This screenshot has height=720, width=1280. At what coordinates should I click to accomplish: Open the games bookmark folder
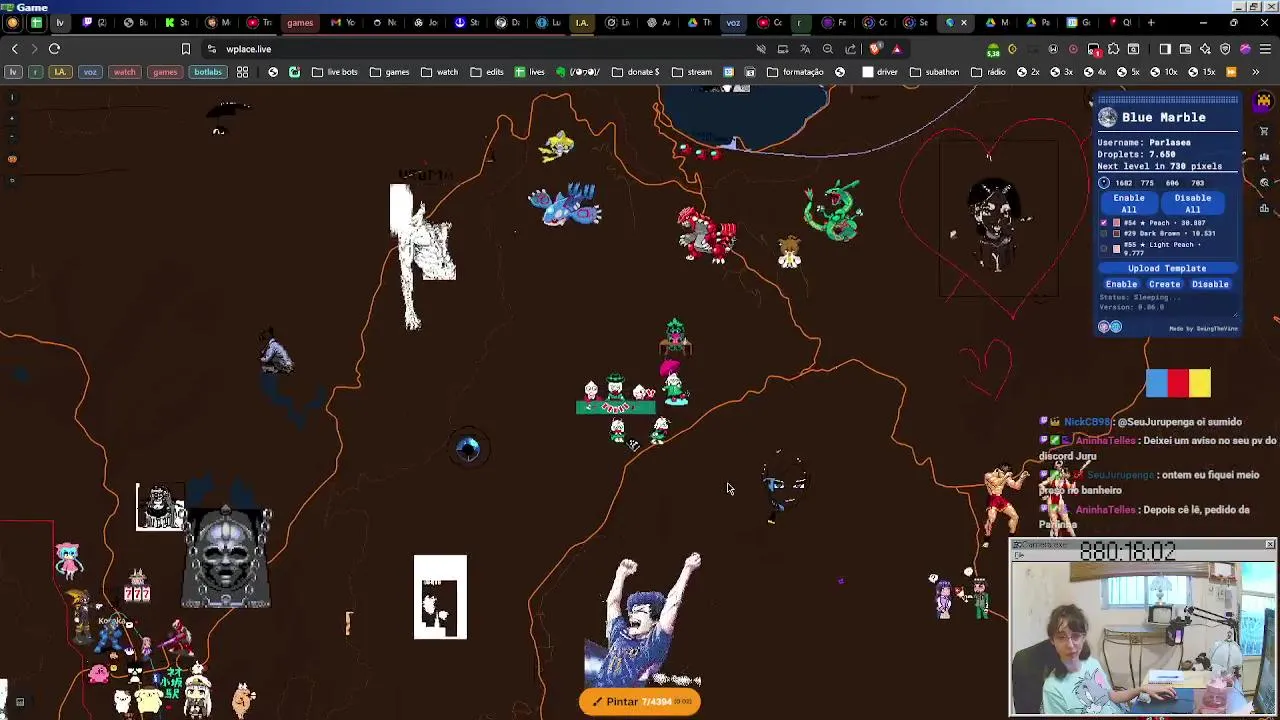point(389,72)
